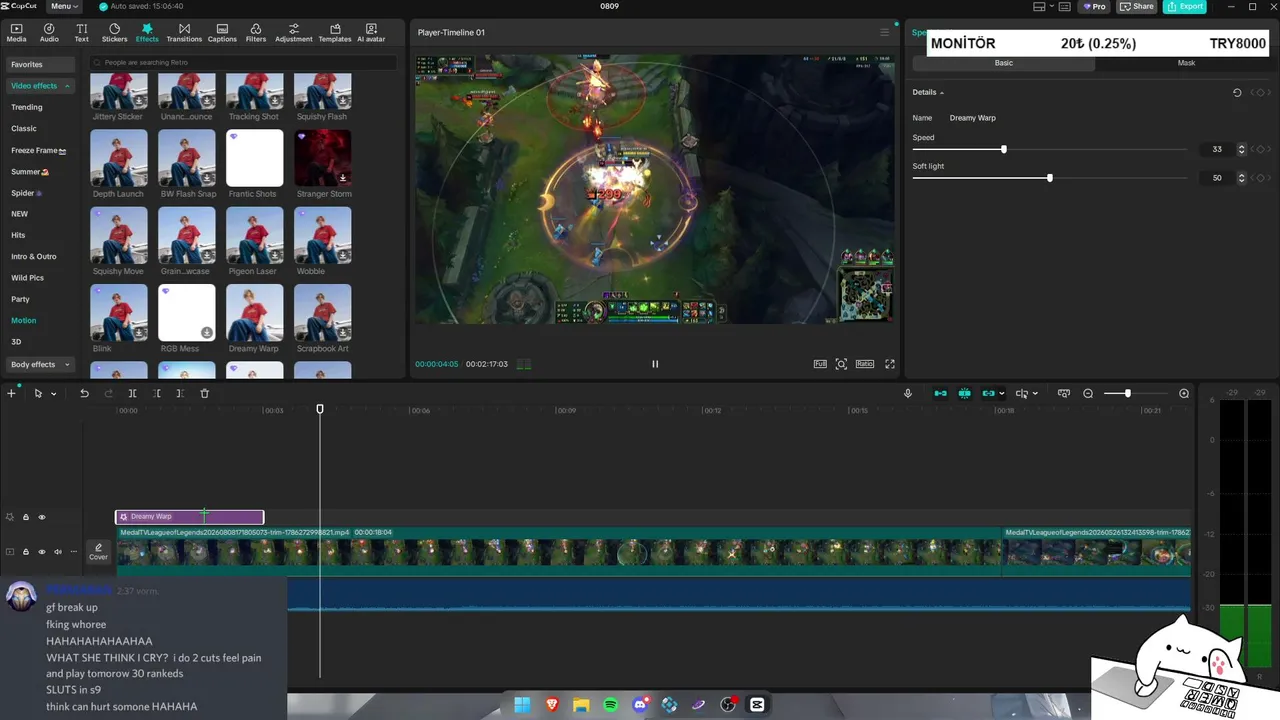This screenshot has height=720, width=1280.
Task: Open the Filters panel
Action: coord(256,33)
